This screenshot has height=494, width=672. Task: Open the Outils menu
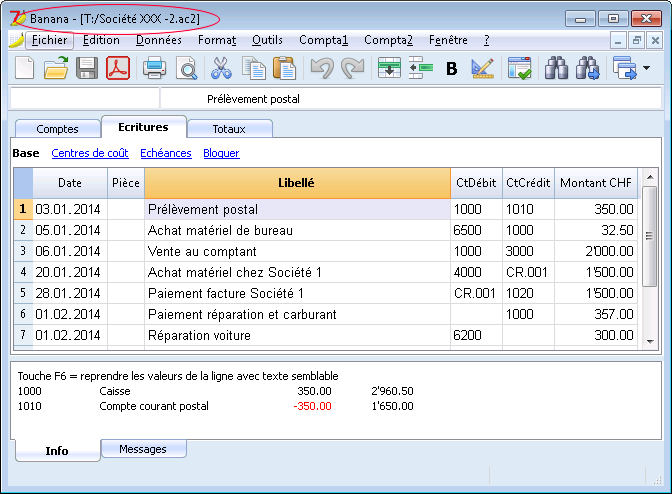(x=267, y=40)
